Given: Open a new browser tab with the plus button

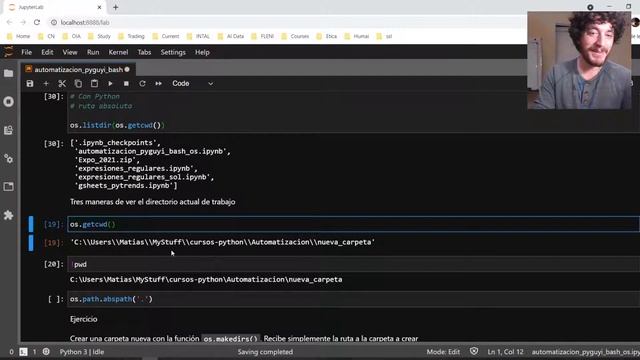Looking at the screenshot, I should point(116,7).
